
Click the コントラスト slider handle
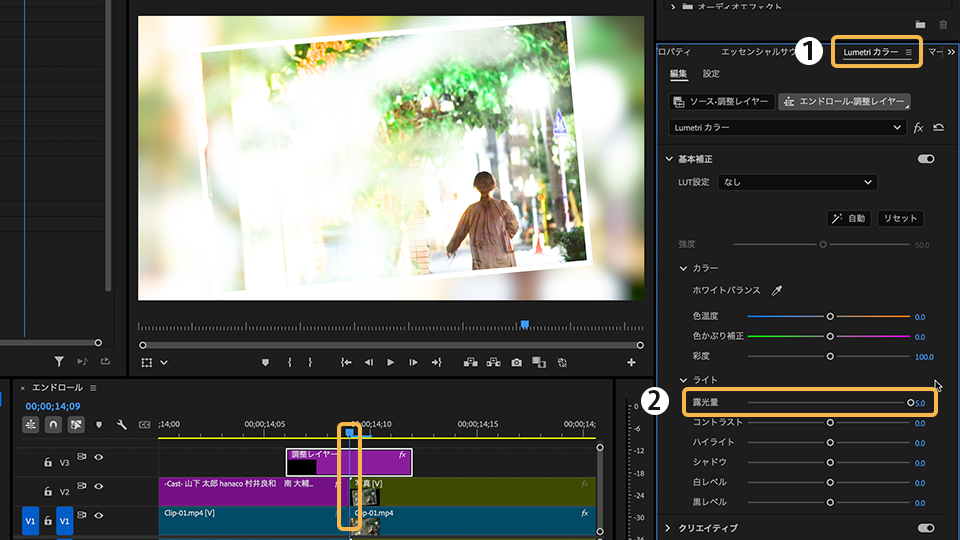tap(830, 422)
